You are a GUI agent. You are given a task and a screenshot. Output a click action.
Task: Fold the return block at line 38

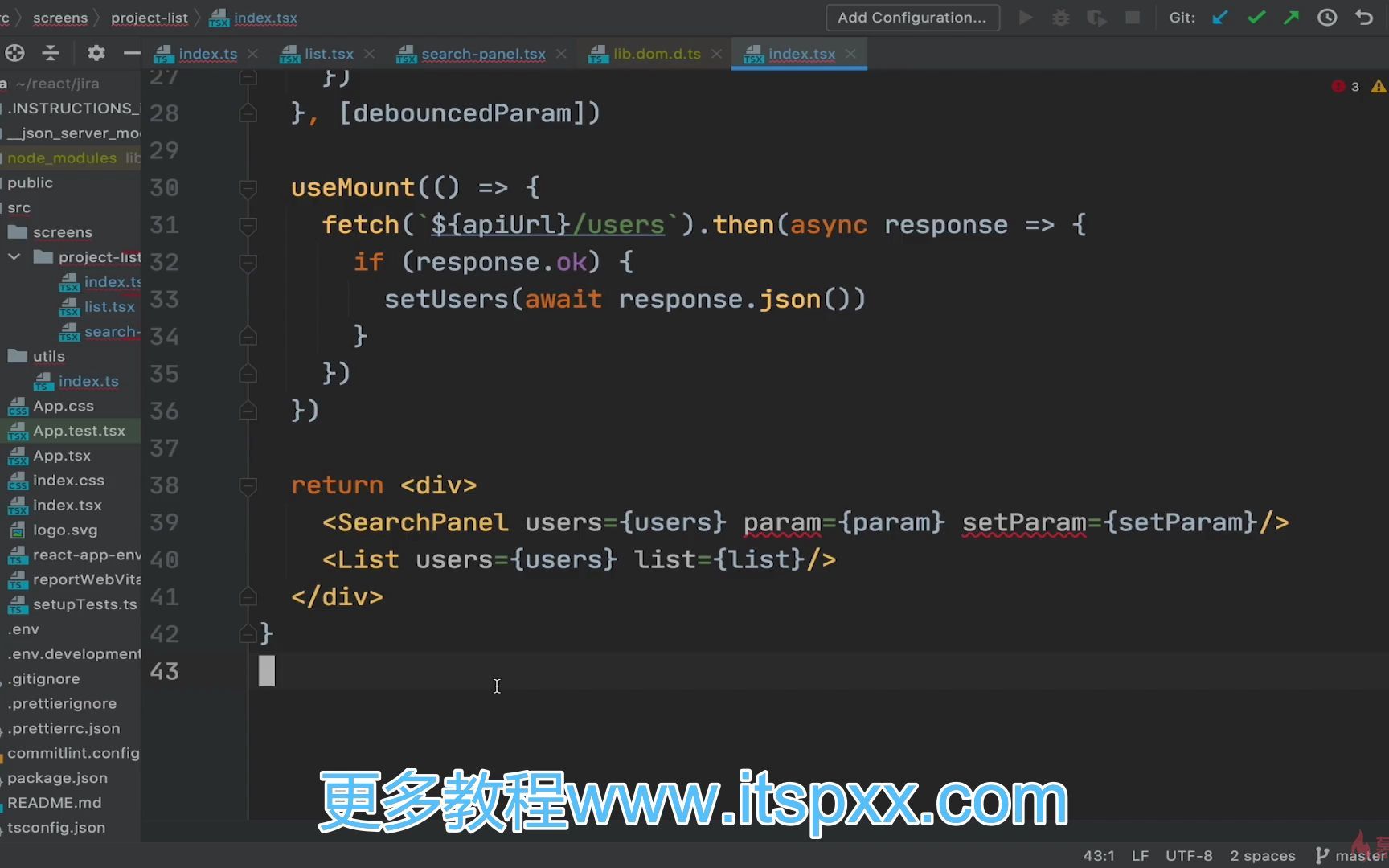coord(248,486)
